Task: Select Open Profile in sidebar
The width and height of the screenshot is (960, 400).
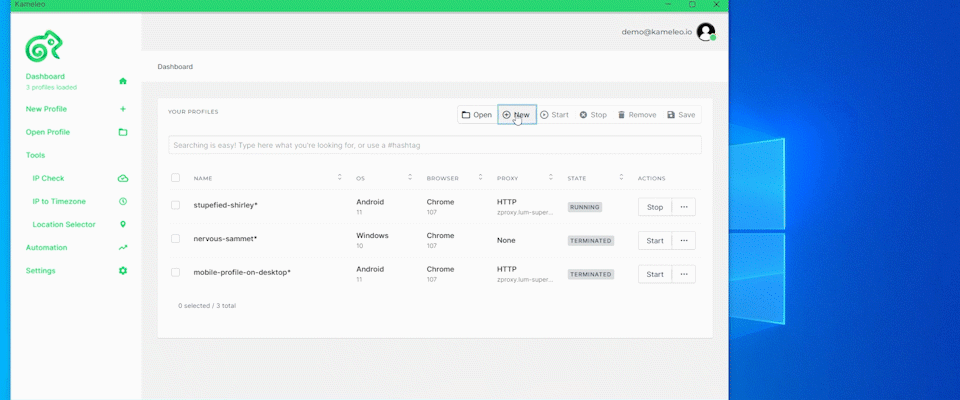Action: [48, 132]
